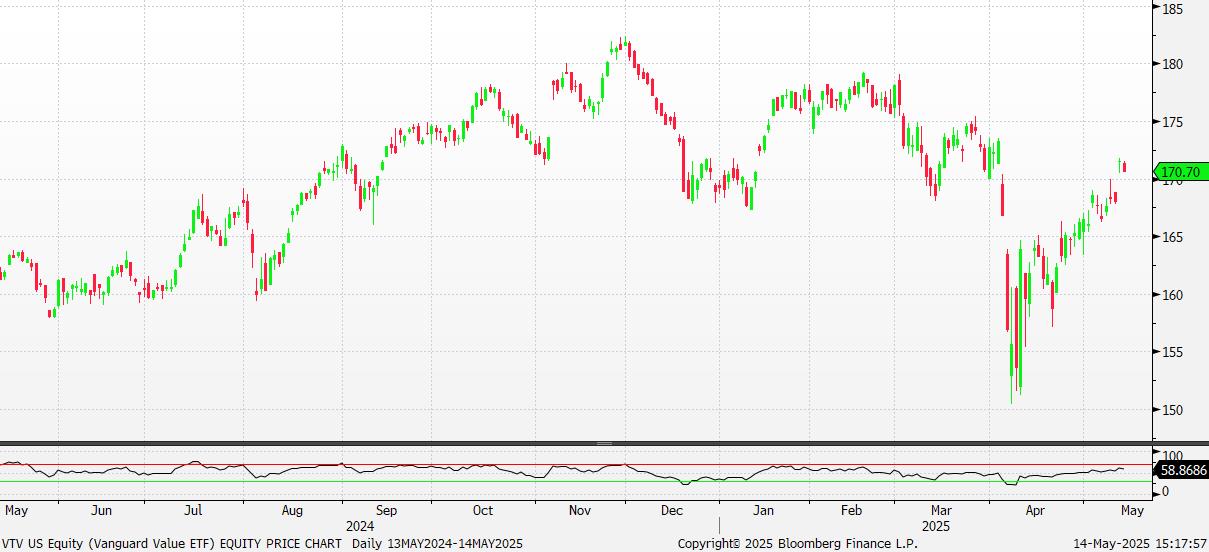Click the Jun month label
Screen dimensions: 1209x552
click(101, 510)
